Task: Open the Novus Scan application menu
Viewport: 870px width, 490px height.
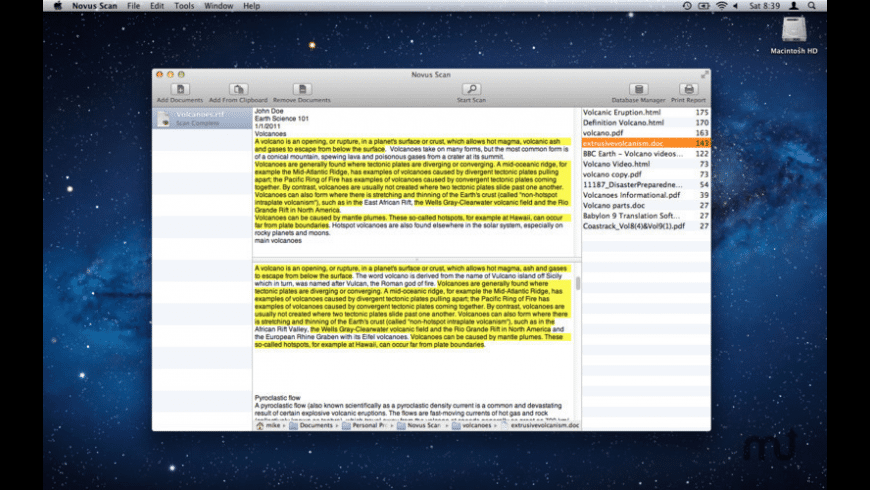Action: point(94,6)
